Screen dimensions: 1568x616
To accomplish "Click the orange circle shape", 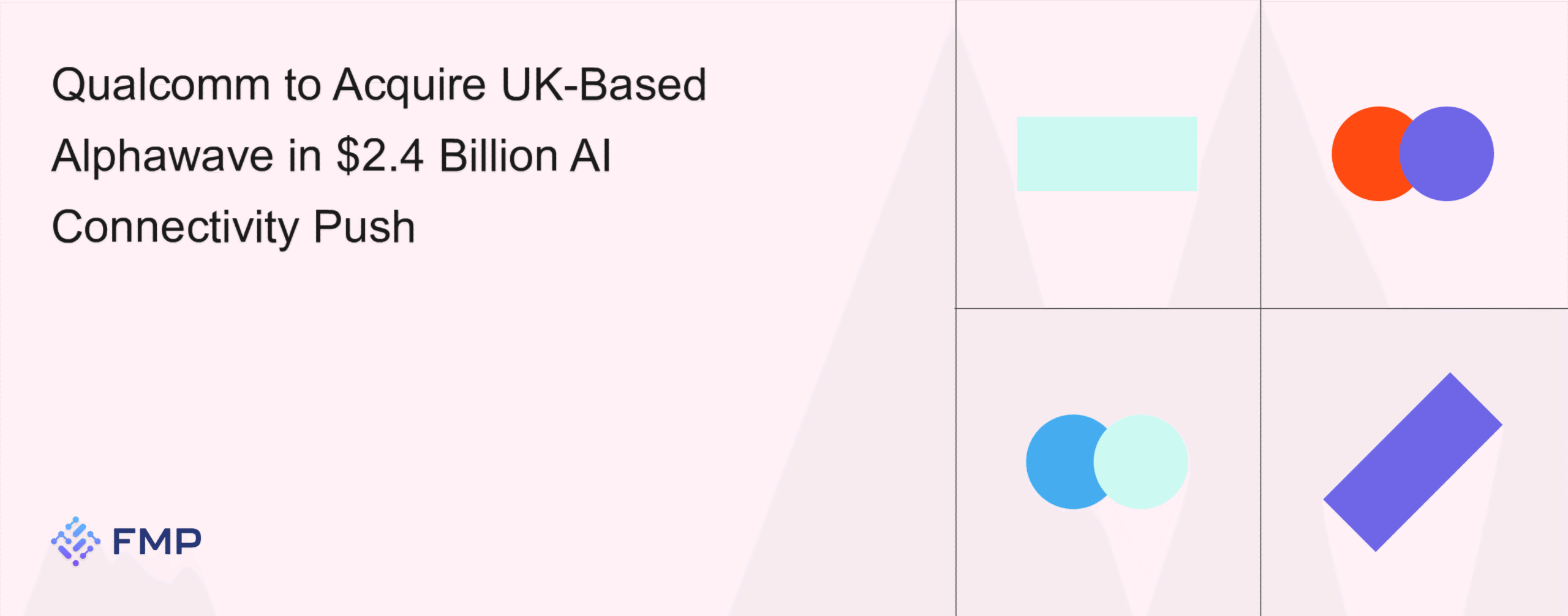I will click(1363, 154).
